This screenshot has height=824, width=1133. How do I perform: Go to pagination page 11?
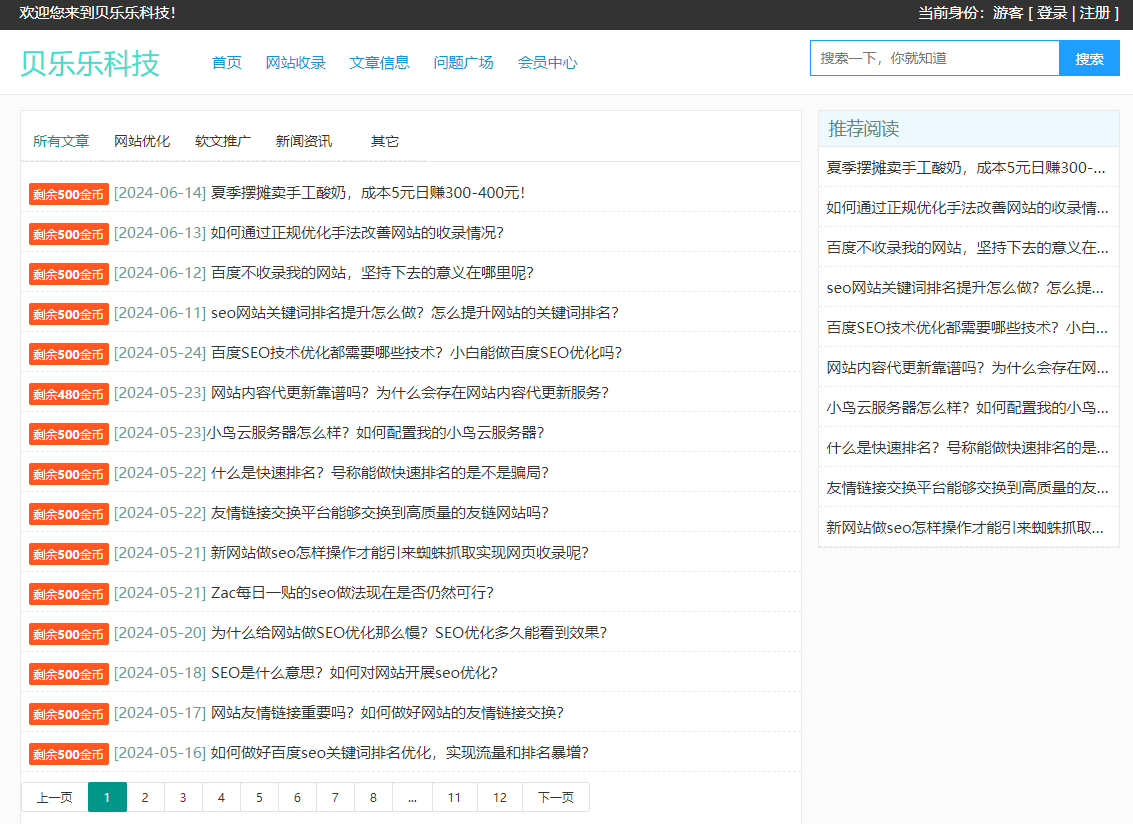pos(455,797)
